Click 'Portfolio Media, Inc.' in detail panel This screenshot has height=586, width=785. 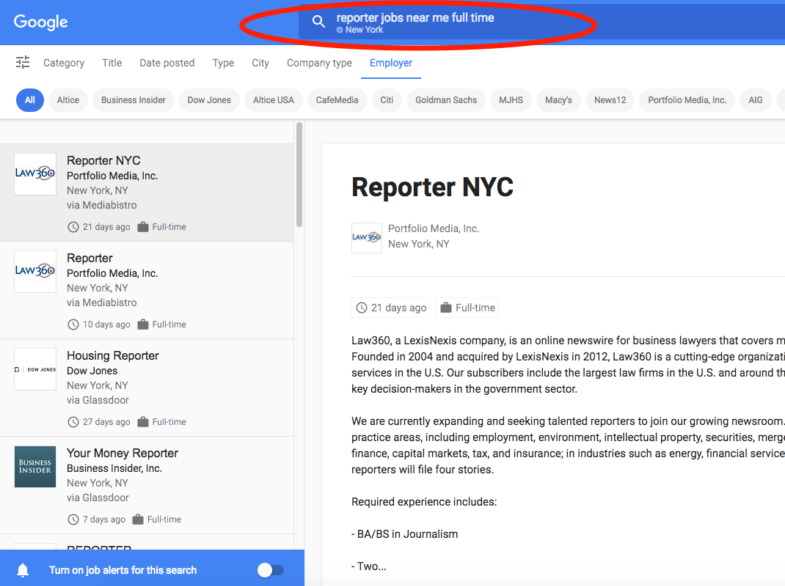(434, 229)
